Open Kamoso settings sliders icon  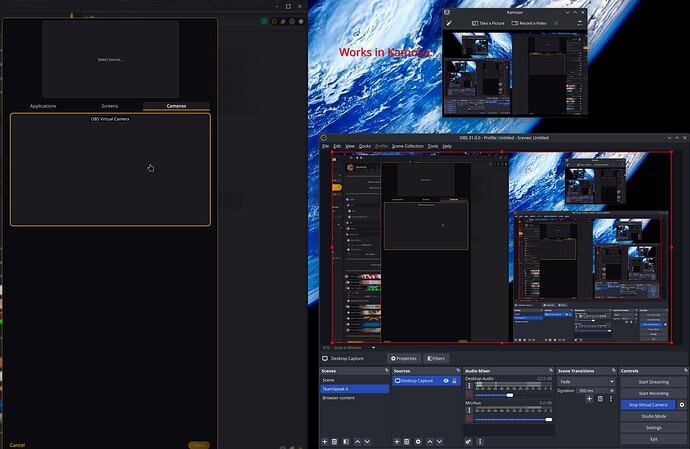[580, 23]
